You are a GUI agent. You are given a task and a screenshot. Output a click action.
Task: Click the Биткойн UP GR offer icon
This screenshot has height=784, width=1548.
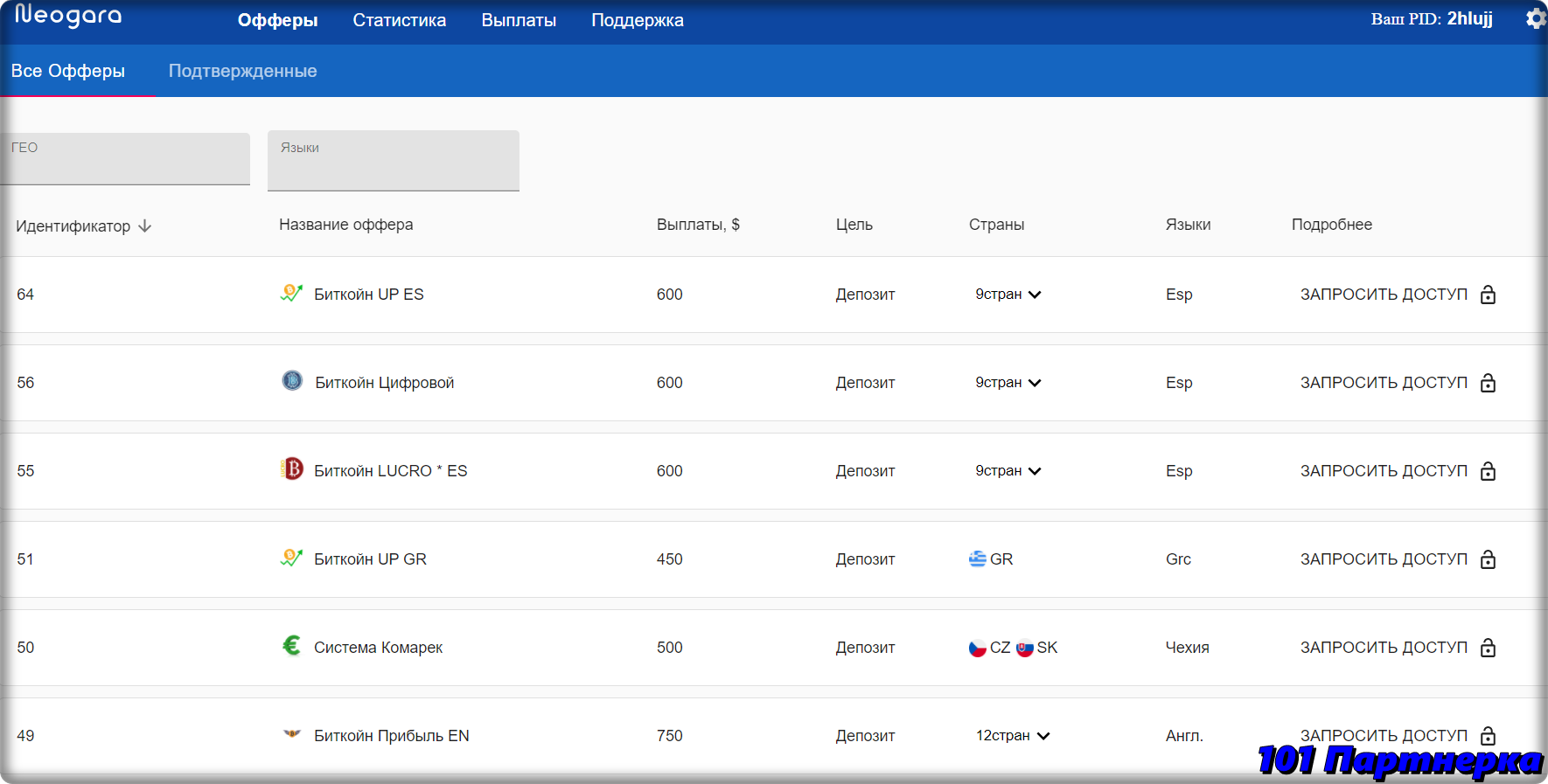(x=291, y=558)
